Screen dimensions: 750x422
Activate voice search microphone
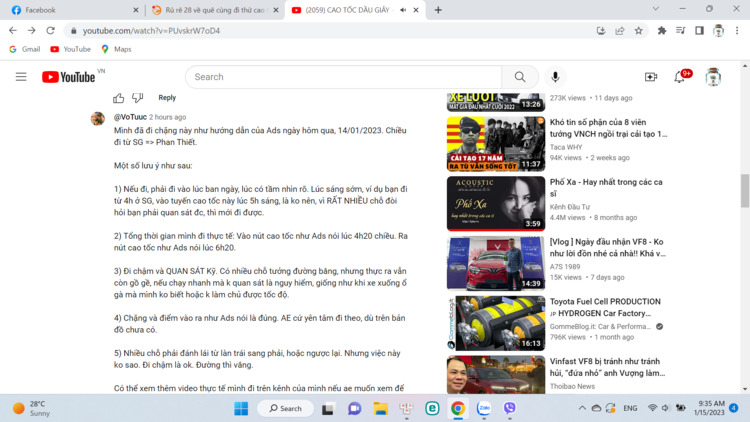point(555,77)
